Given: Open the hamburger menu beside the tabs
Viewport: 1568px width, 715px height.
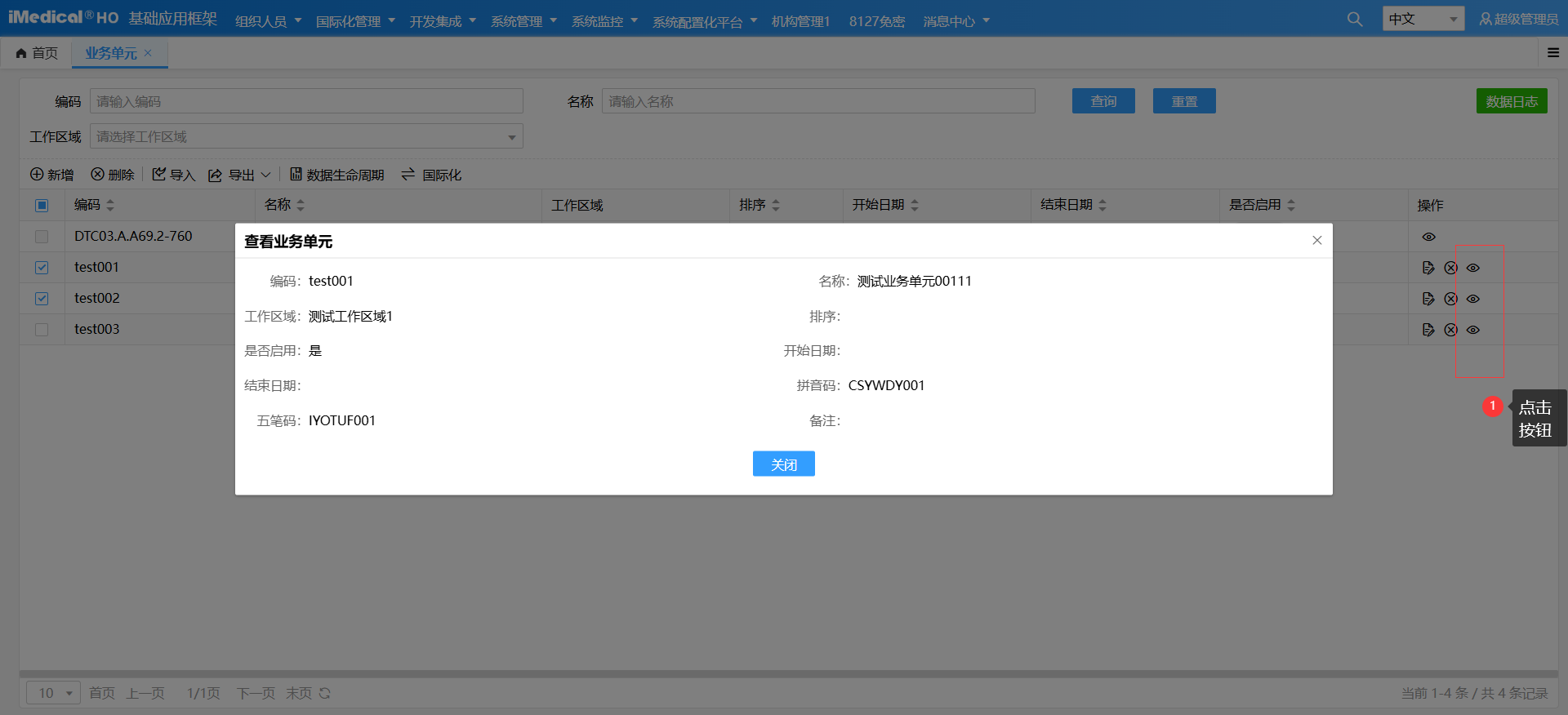Looking at the screenshot, I should [1553, 52].
